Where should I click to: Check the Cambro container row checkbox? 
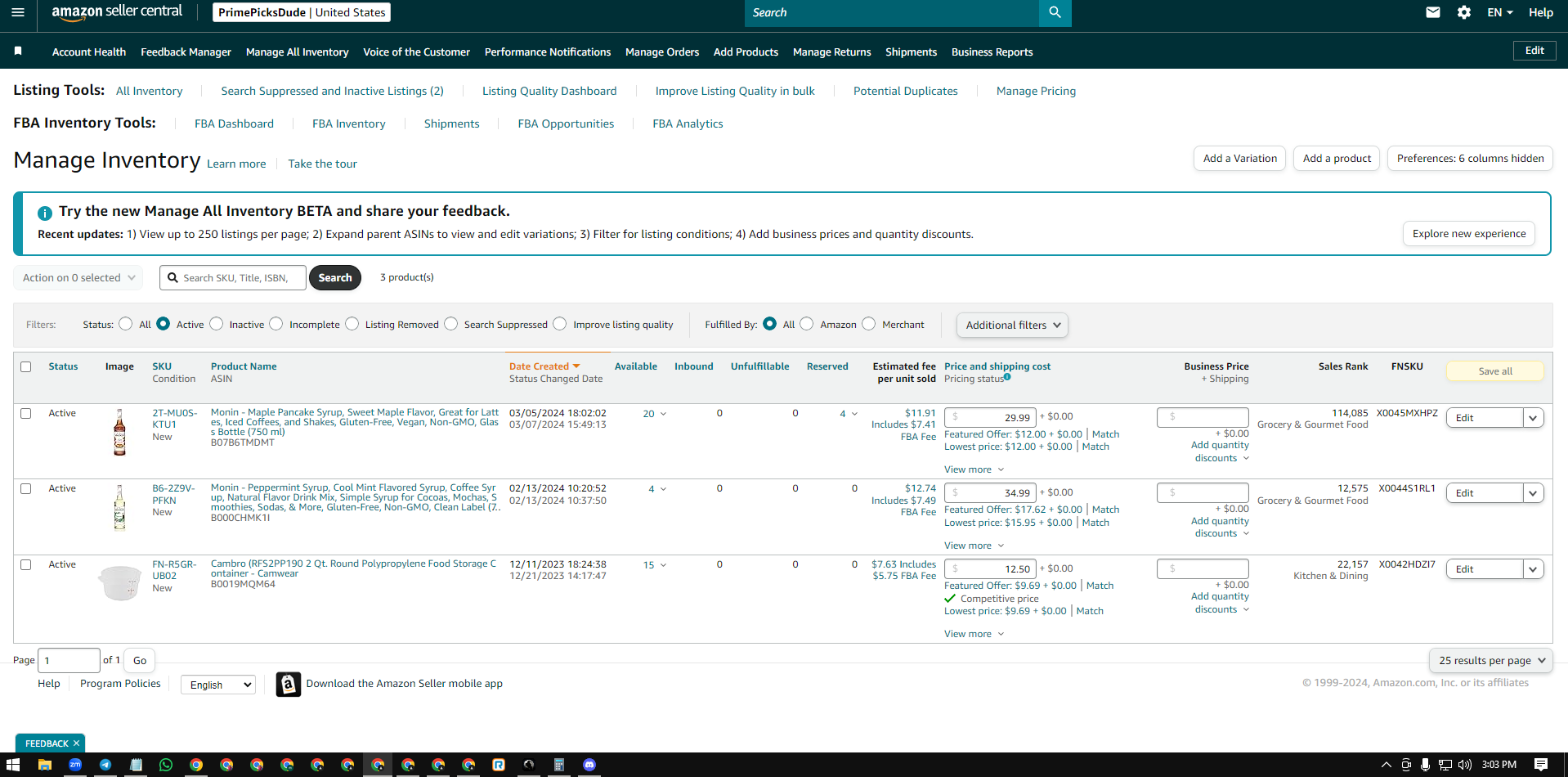coord(26,564)
